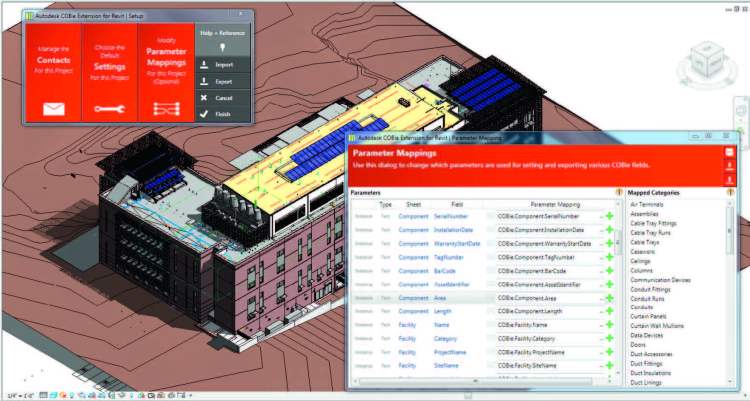
Task: Expand the COBie.Component.TagNumber parameter dropdown
Action: (601, 257)
